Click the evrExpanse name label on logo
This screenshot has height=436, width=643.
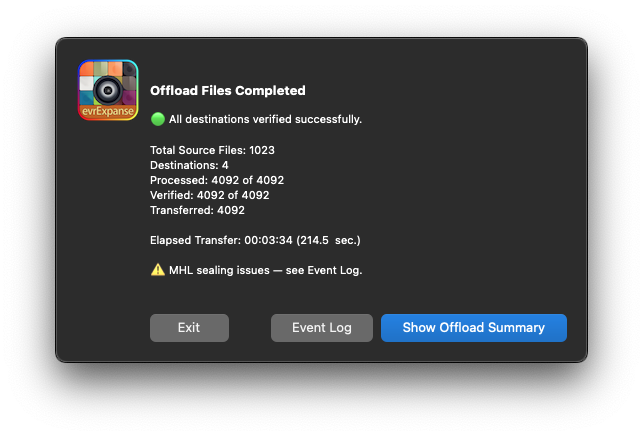click(108, 113)
